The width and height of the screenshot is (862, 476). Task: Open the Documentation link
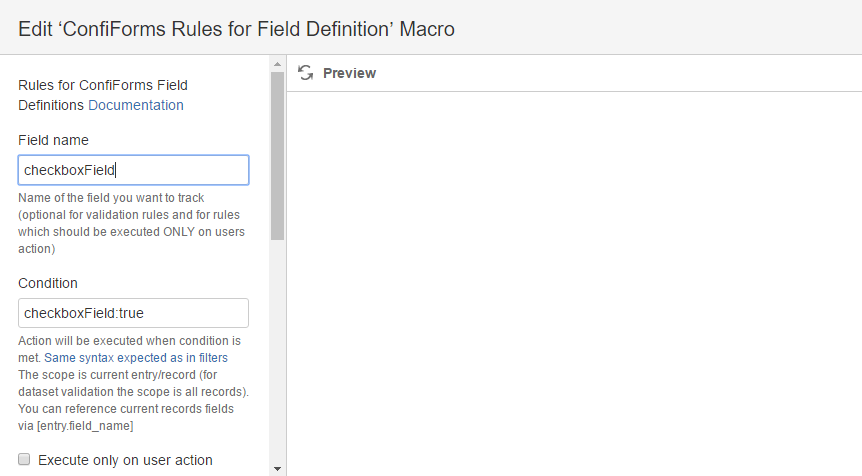pyautogui.click(x=136, y=105)
